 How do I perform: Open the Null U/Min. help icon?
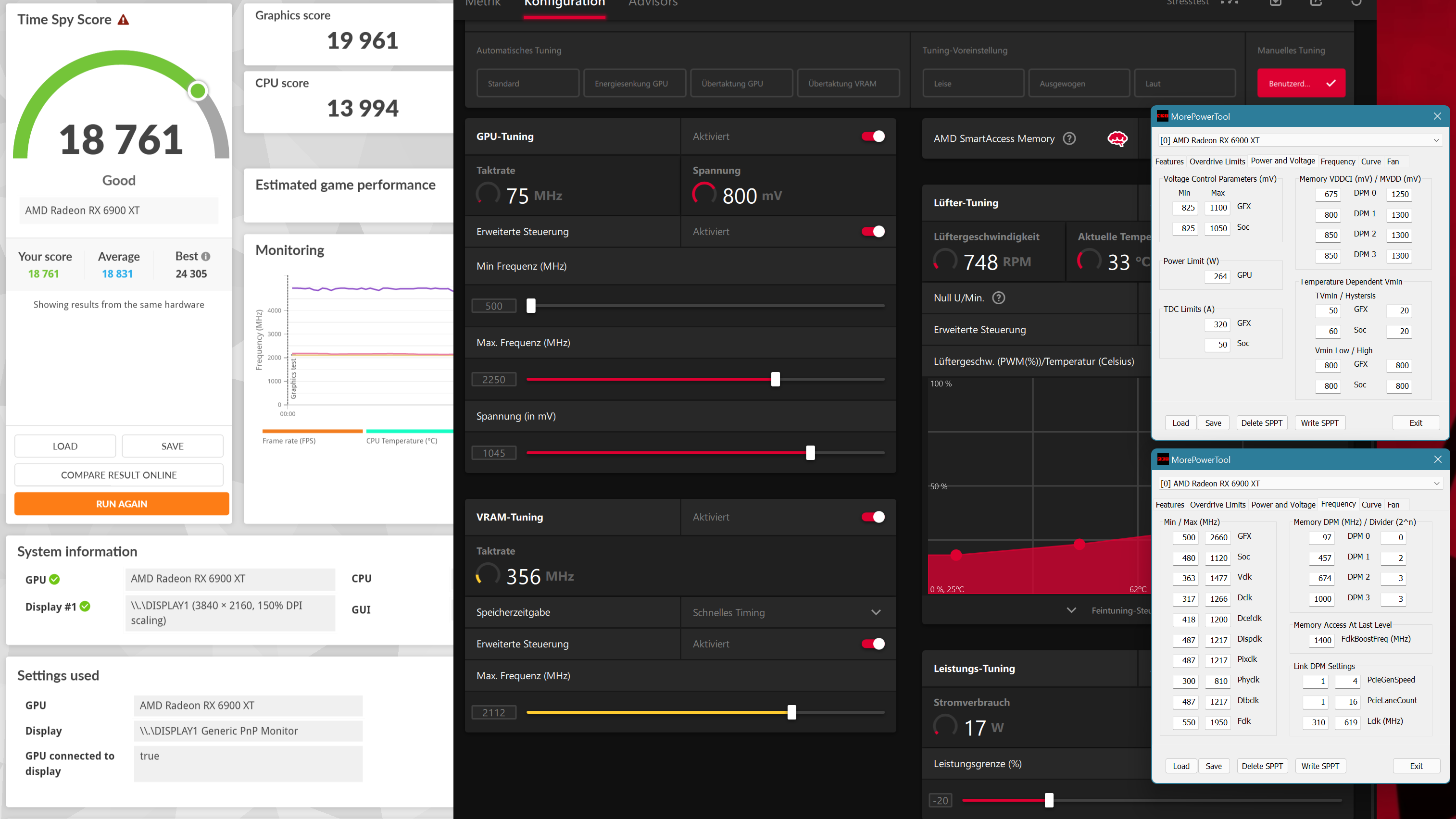click(999, 298)
